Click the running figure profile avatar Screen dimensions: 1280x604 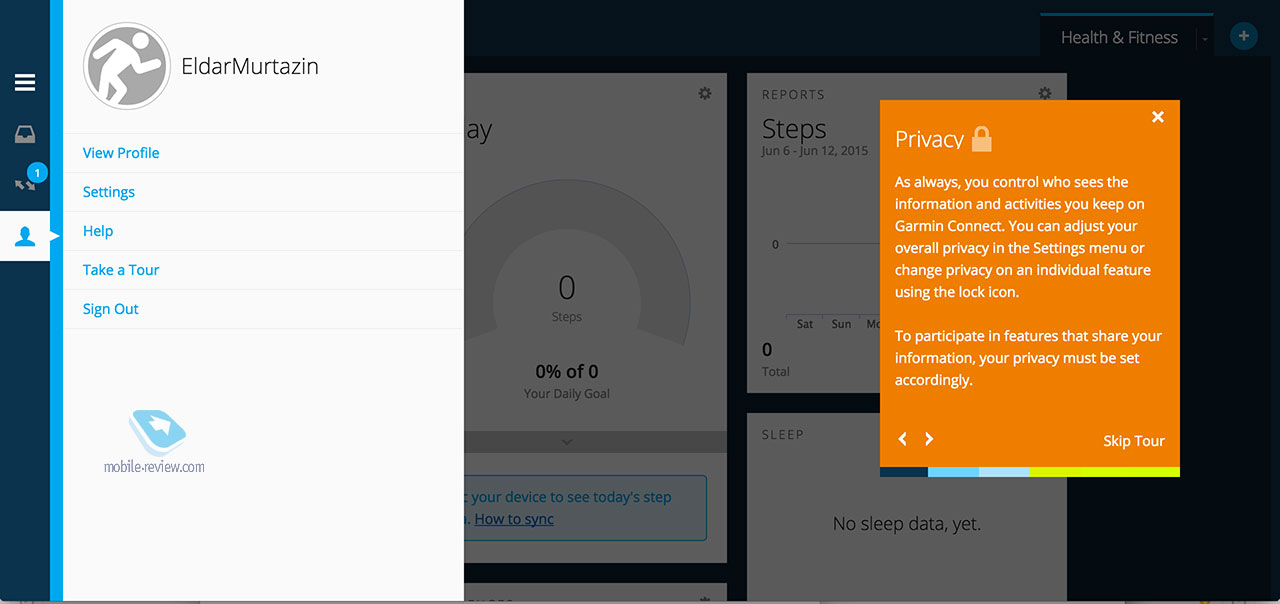click(x=127, y=67)
